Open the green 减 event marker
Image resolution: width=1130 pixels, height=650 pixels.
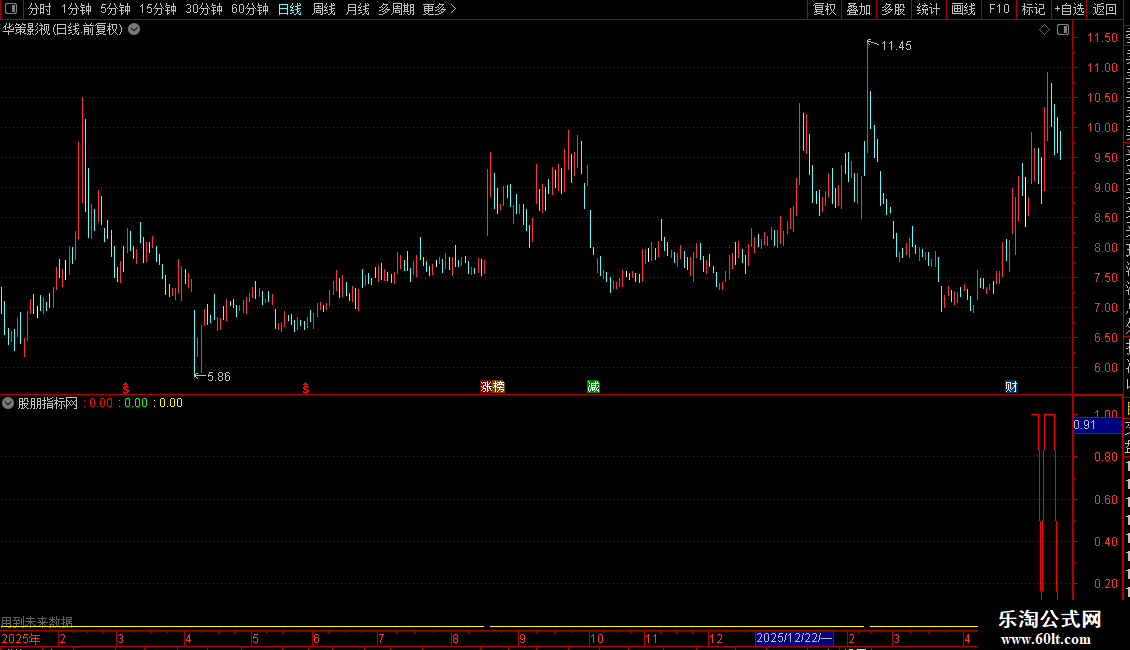[x=593, y=387]
